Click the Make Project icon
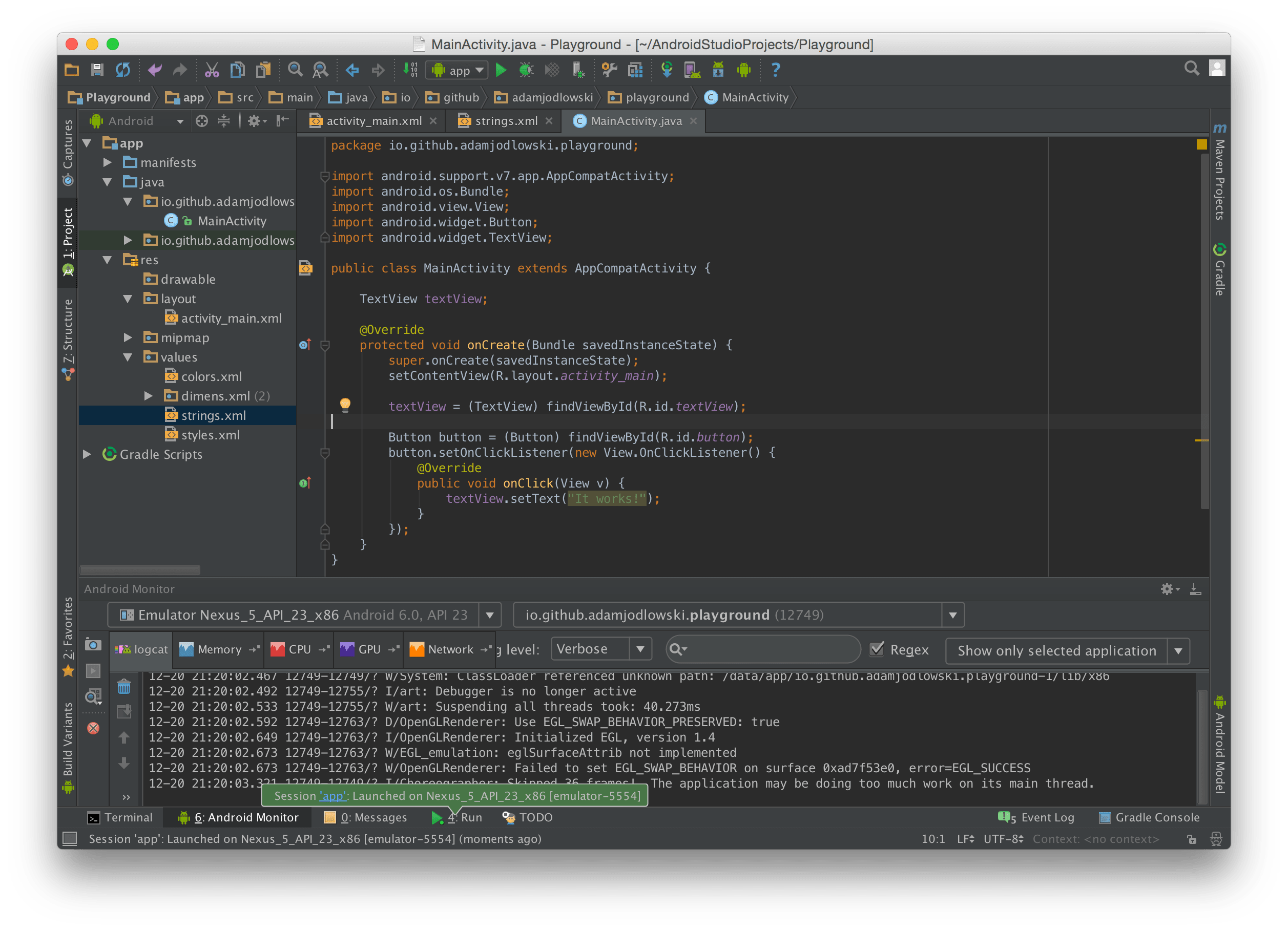This screenshot has width=1288, height=931. pyautogui.click(x=410, y=70)
